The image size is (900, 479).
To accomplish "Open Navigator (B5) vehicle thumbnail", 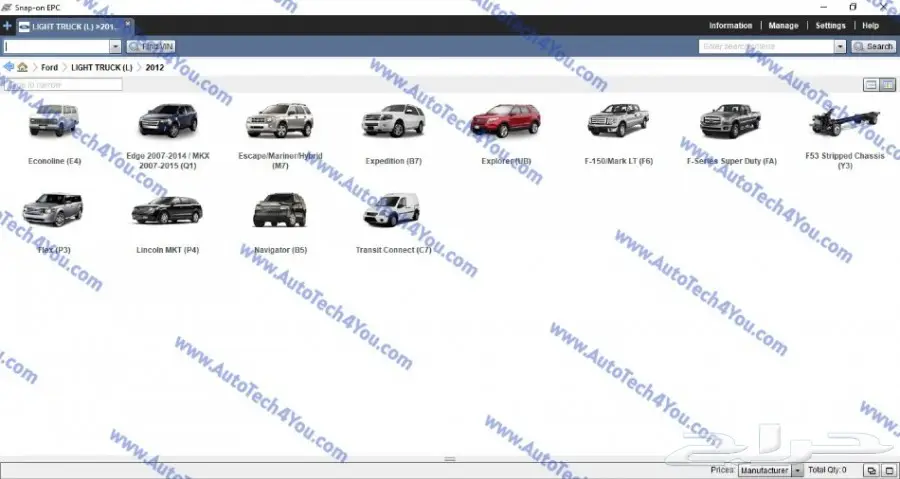I will click(280, 209).
